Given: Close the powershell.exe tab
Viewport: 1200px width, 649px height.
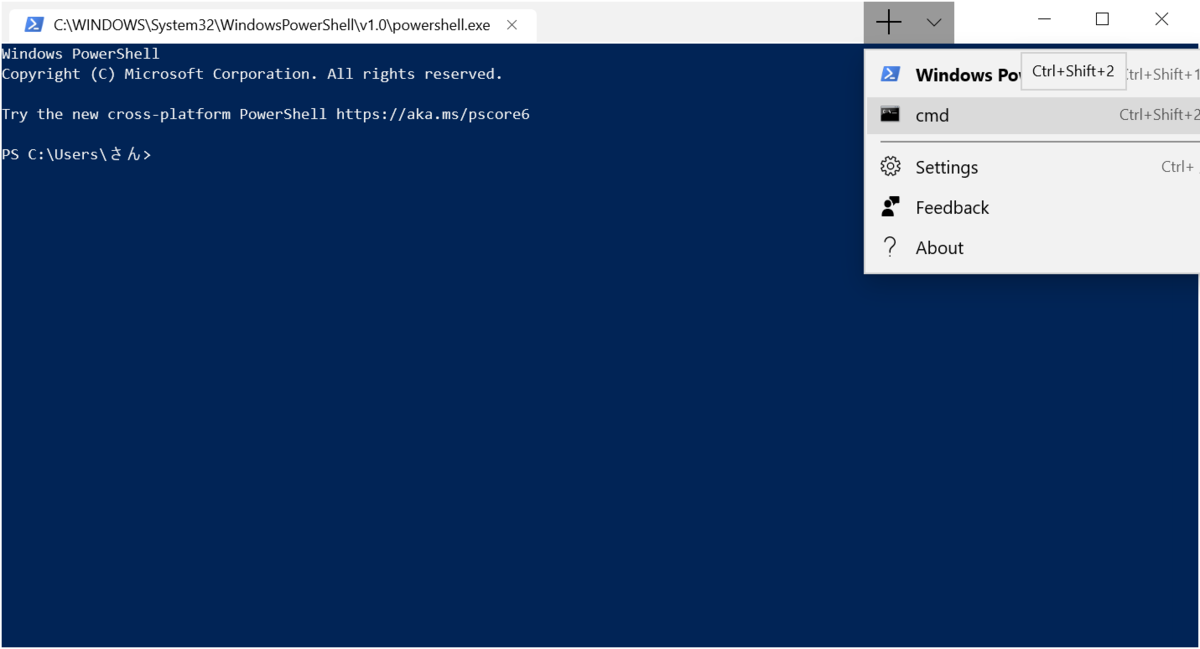Looking at the screenshot, I should pyautogui.click(x=512, y=25).
